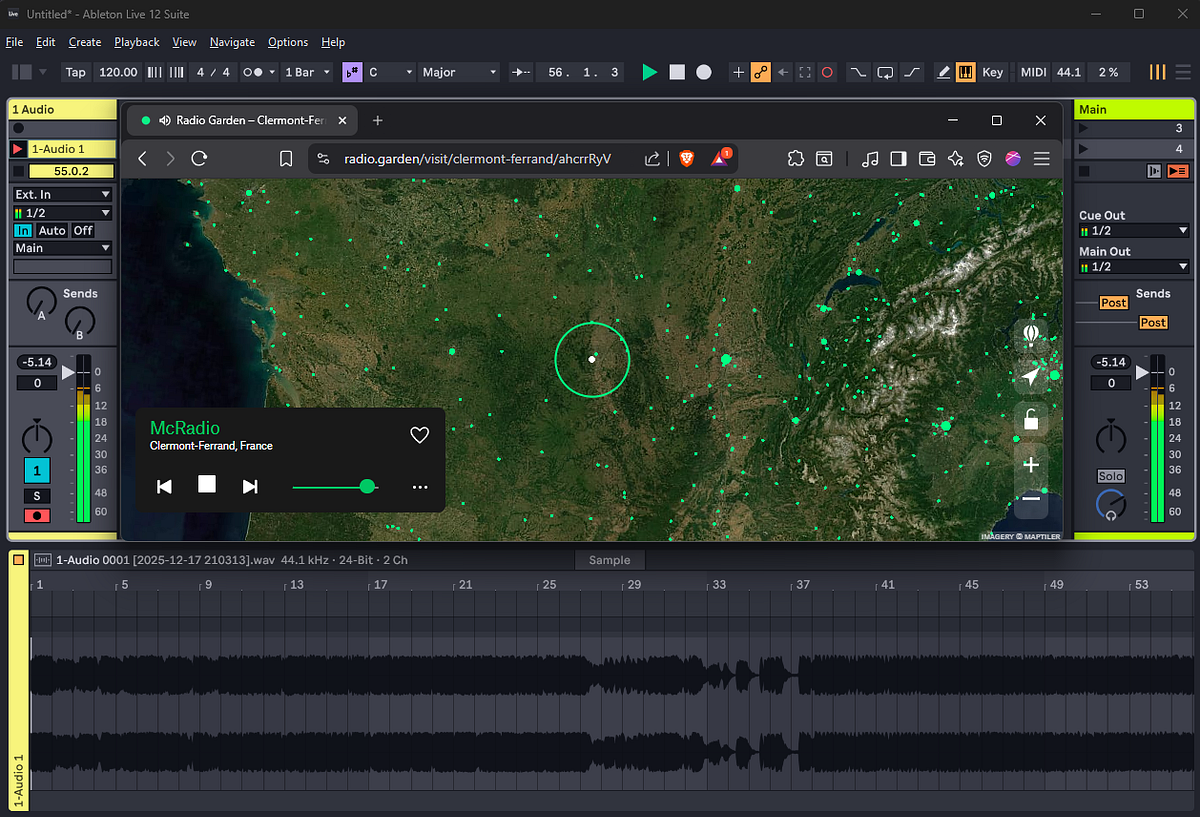
Task: Click the 44.1 sample rate indicator
Action: pos(1069,72)
